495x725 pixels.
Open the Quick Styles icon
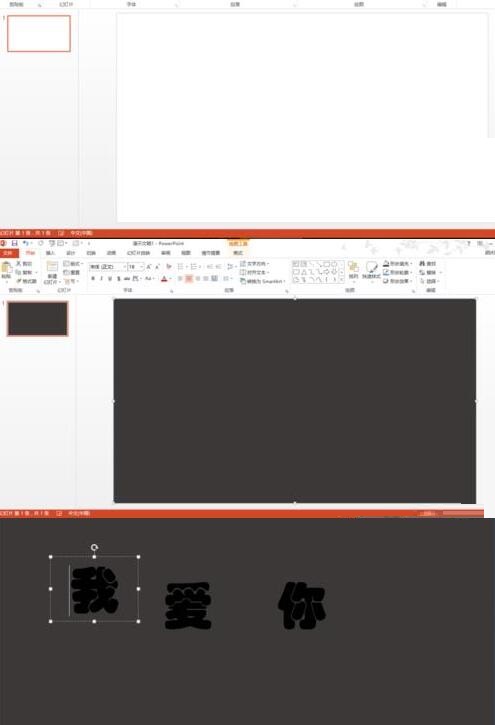coord(371,267)
